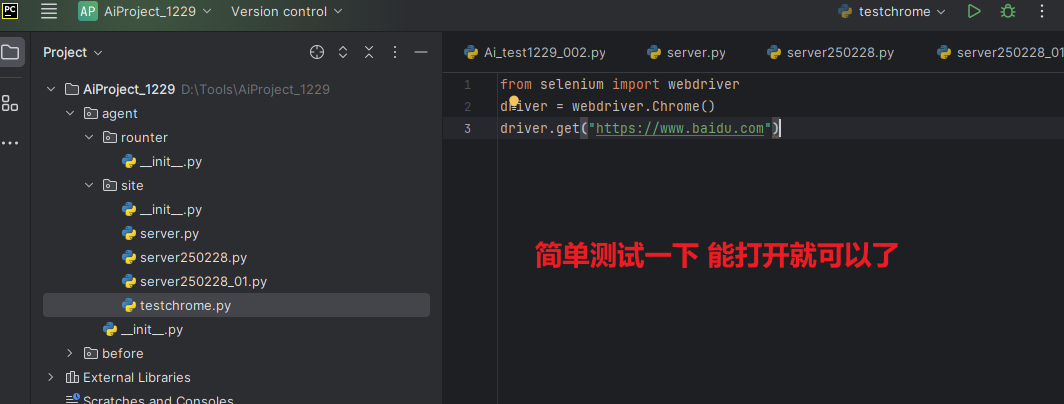The height and width of the screenshot is (404, 1064).
Task: Click 'webdriver.Chrome()' text on line 2
Action: click(644, 107)
